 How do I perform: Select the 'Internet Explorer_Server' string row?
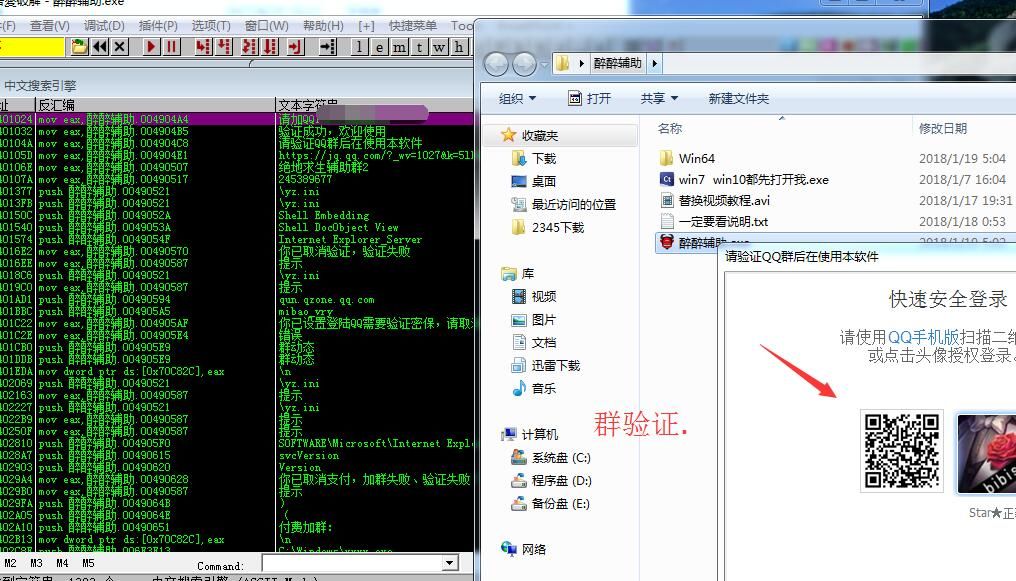tap(236, 239)
